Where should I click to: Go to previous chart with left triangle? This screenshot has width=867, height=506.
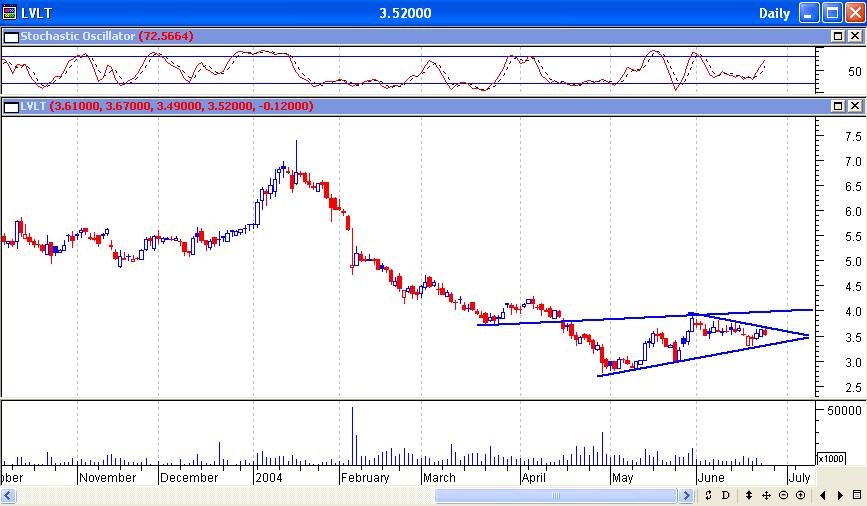823,495
